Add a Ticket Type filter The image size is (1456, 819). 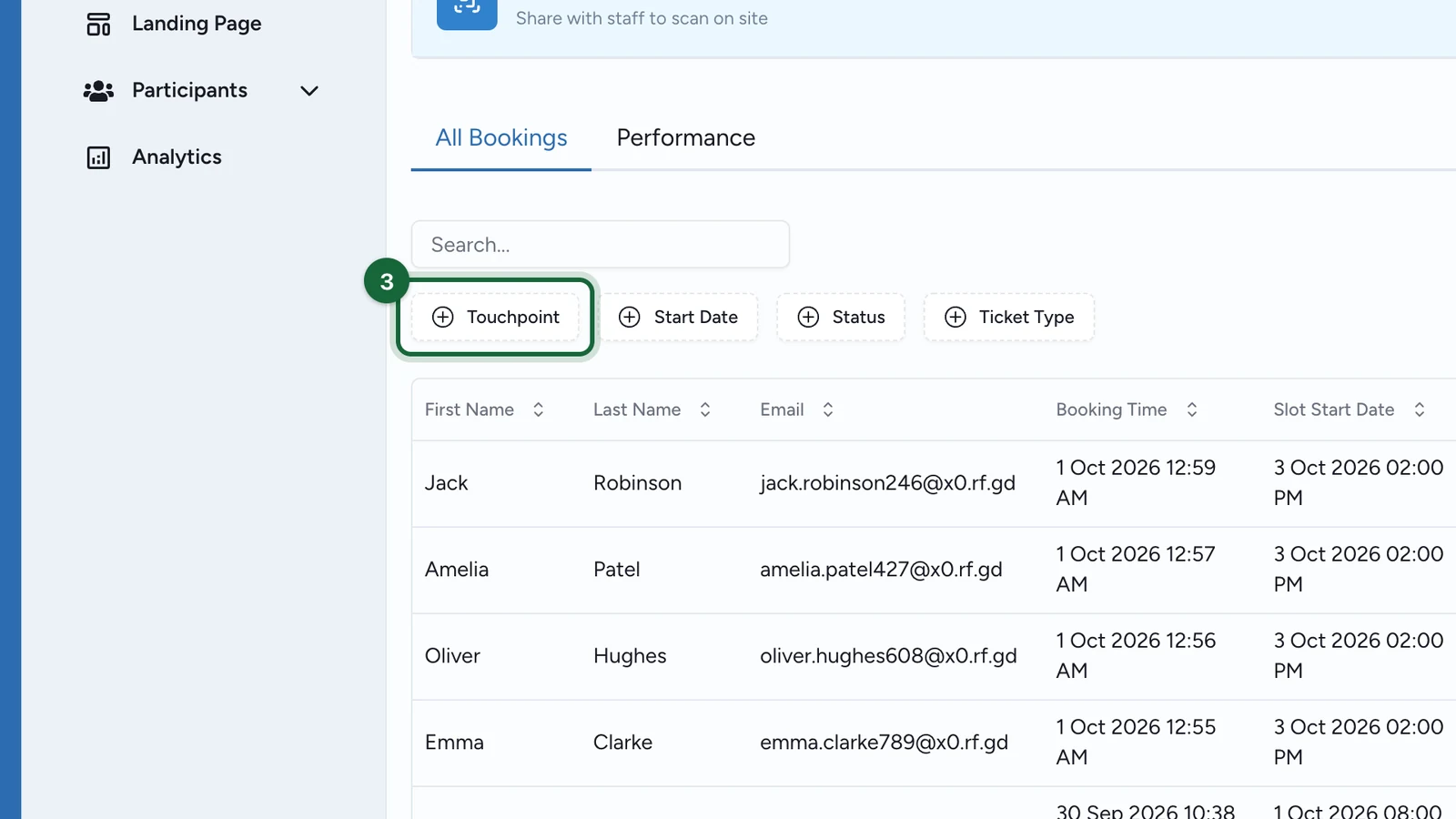tap(1009, 317)
